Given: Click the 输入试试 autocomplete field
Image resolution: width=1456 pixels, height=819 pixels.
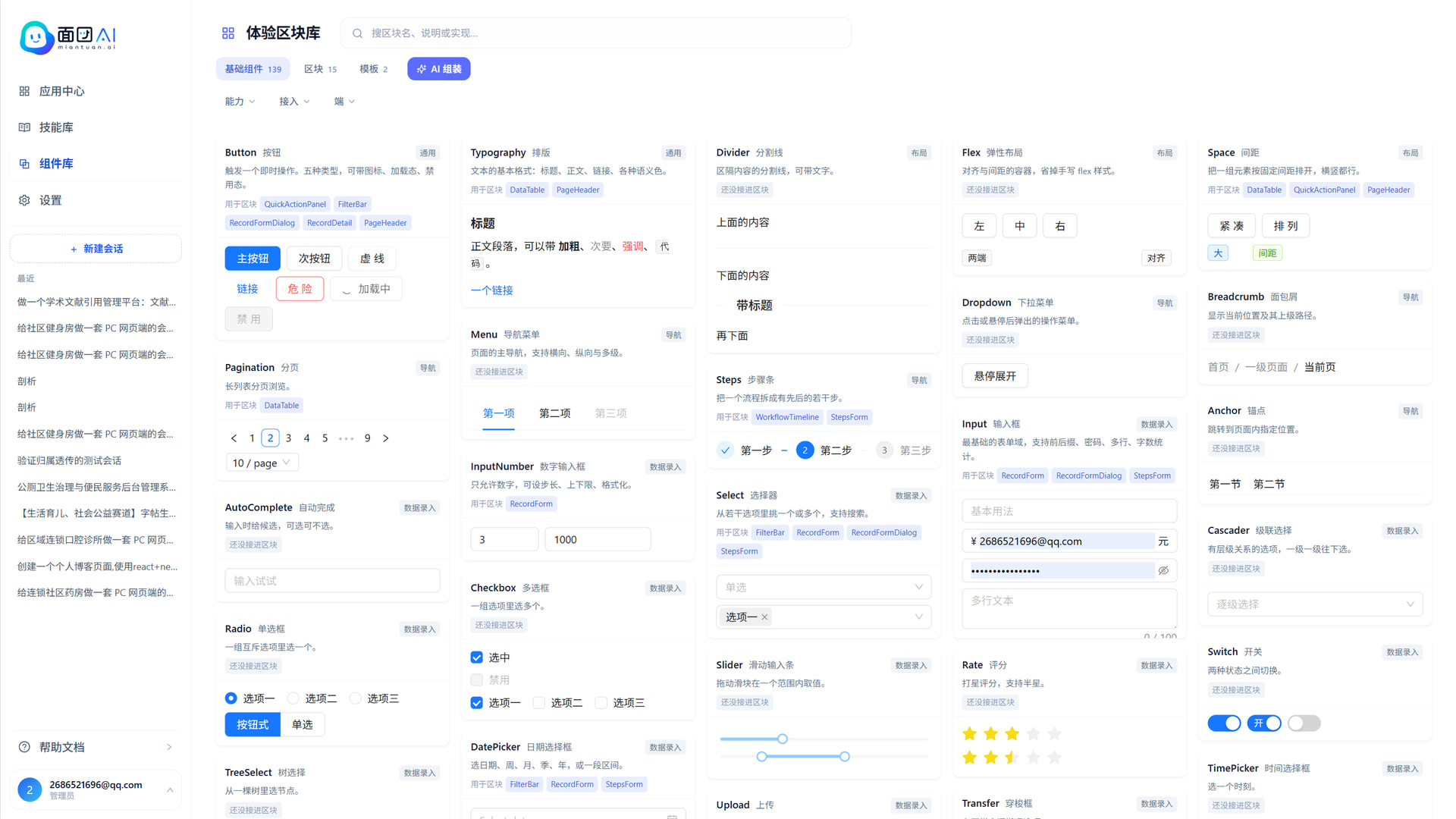Looking at the screenshot, I should point(332,581).
